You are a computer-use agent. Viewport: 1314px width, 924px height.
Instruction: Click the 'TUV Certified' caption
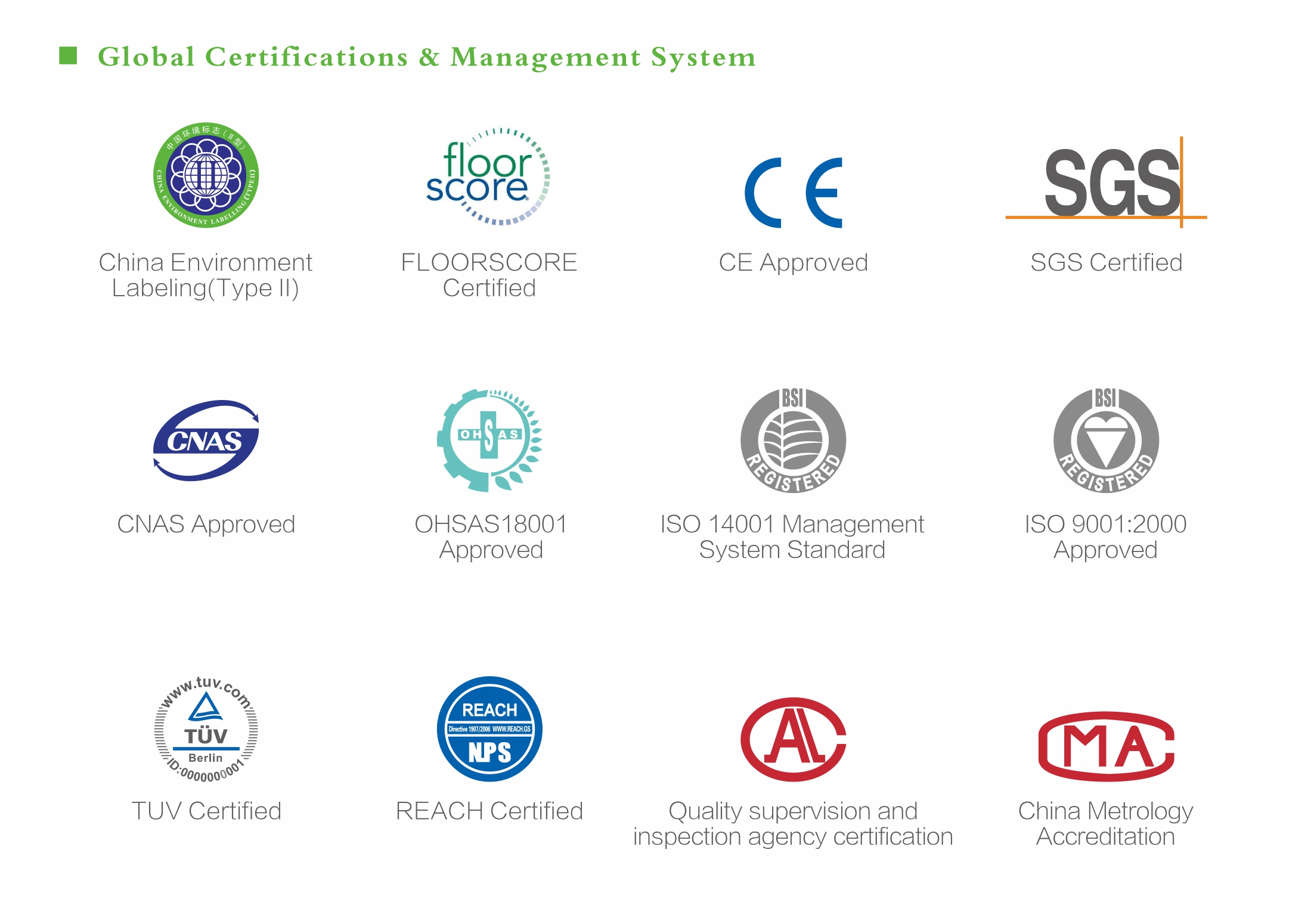click(x=206, y=811)
